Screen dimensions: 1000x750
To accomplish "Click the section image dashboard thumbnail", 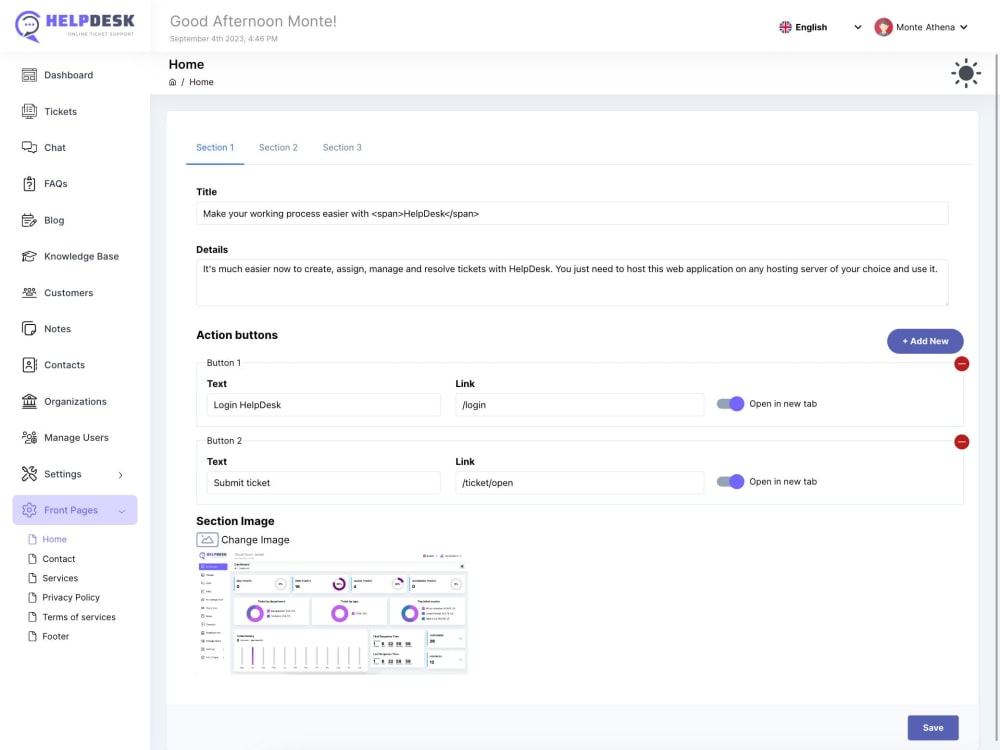I will point(332,612).
